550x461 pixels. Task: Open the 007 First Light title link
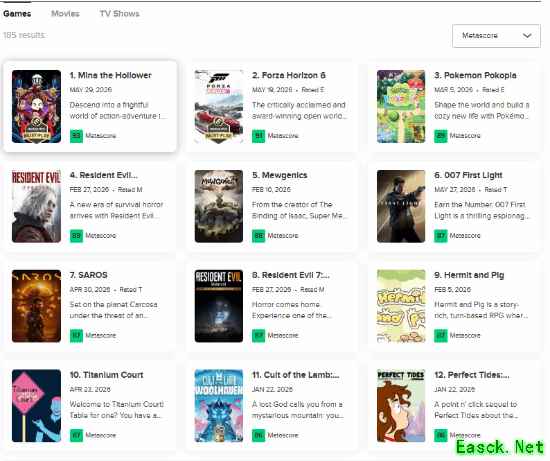click(x=468, y=175)
